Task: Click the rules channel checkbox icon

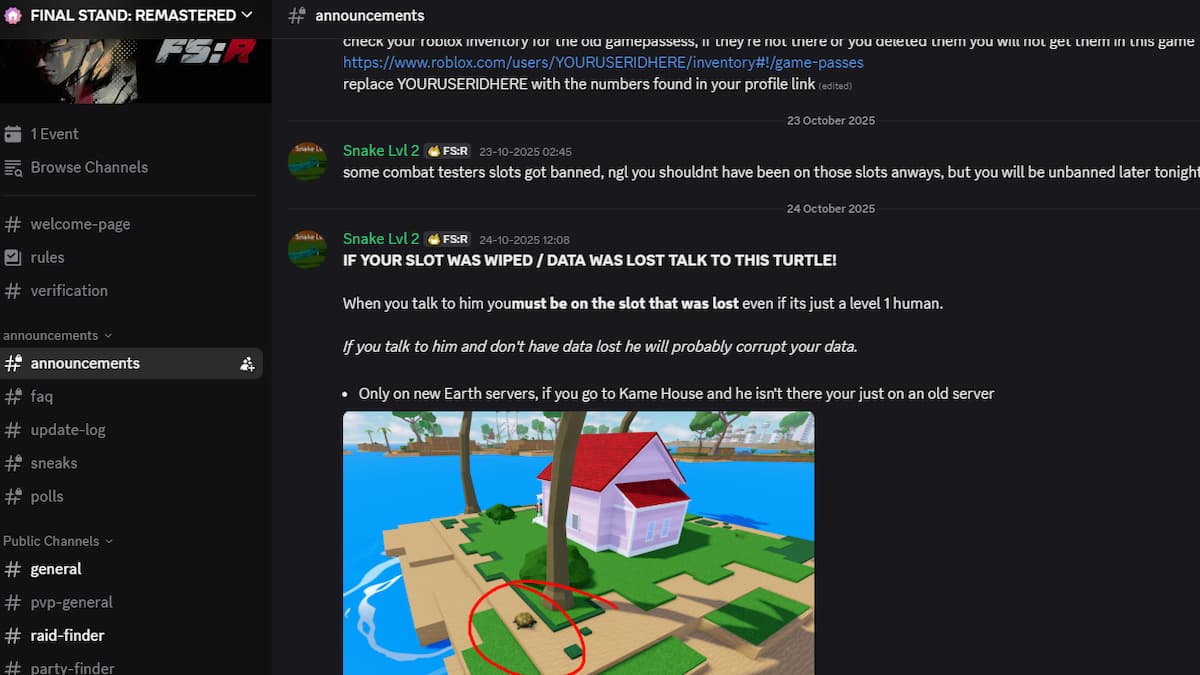Action: click(13, 257)
